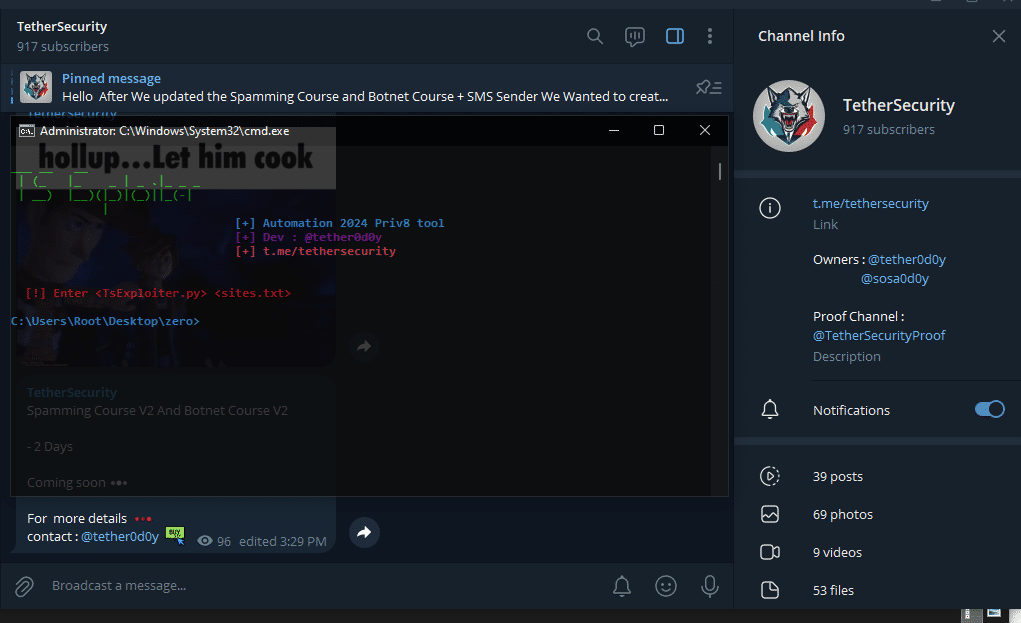Open the 69 photos section
Image resolution: width=1021 pixels, height=623 pixels.
(842, 514)
